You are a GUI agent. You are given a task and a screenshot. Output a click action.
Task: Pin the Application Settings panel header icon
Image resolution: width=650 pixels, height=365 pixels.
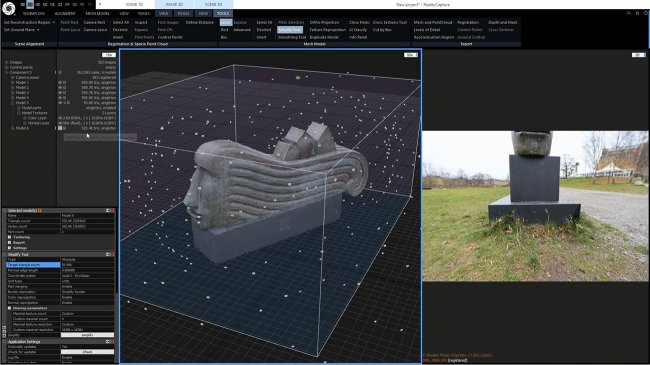click(x=107, y=342)
